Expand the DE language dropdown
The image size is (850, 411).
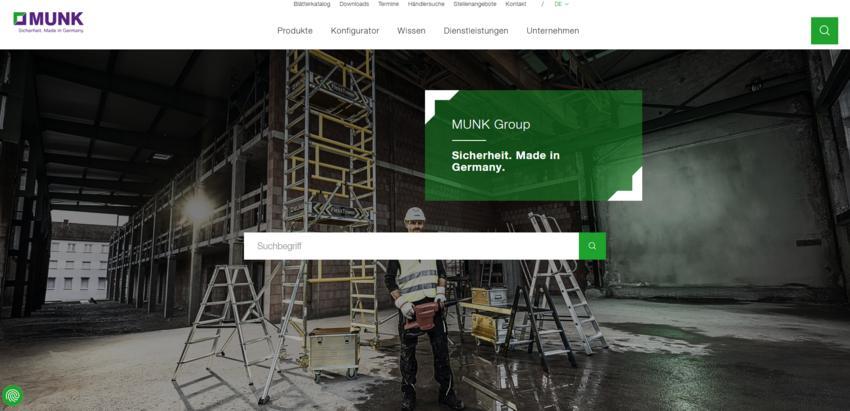point(561,4)
